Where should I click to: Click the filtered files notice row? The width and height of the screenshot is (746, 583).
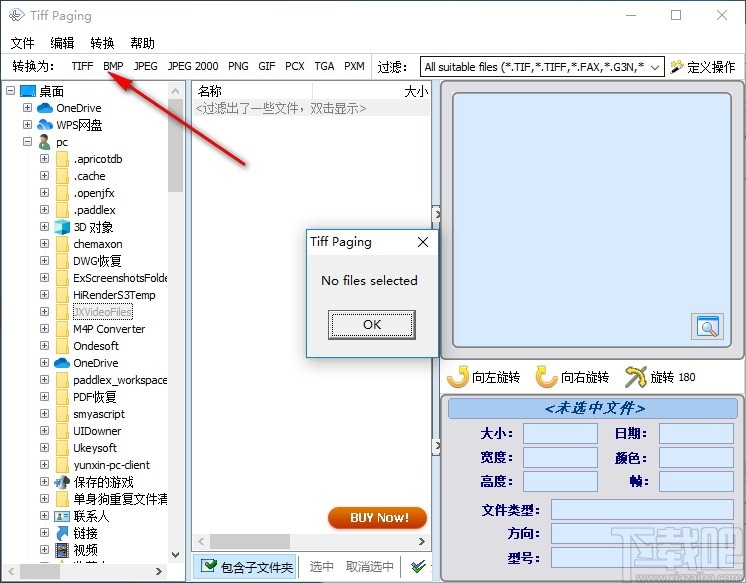pyautogui.click(x=311, y=109)
